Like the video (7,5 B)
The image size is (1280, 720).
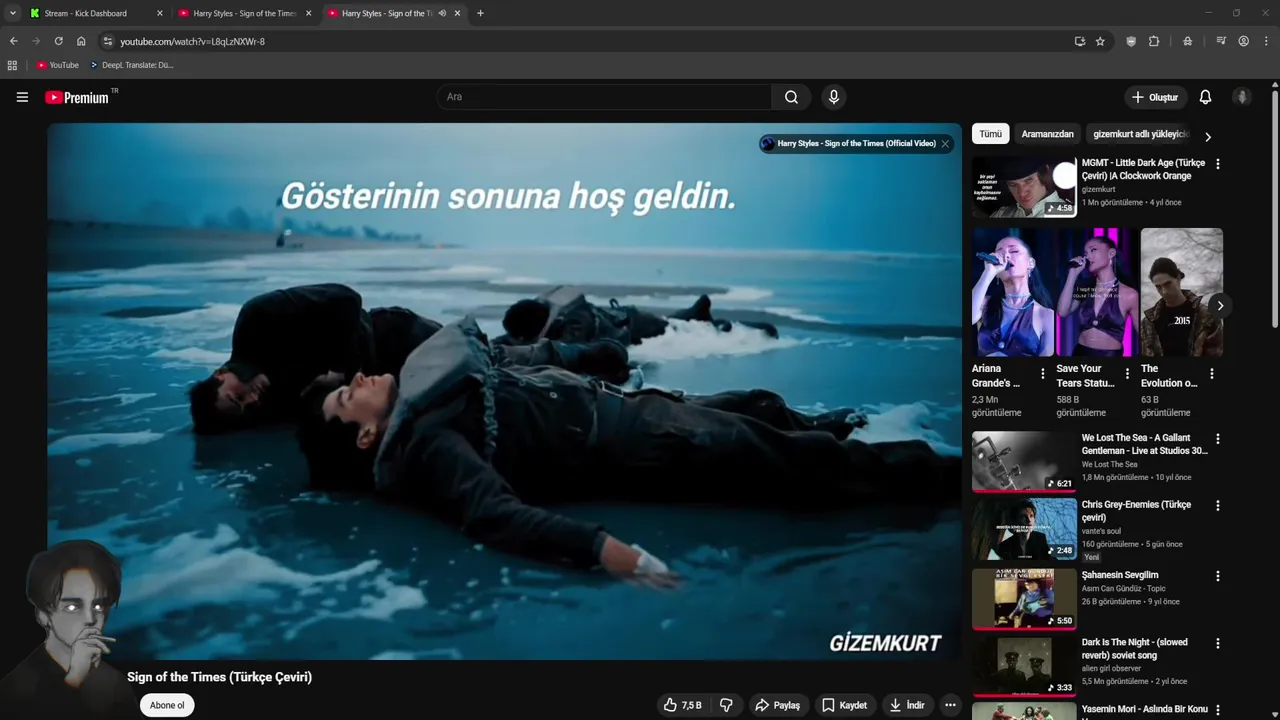[x=683, y=705]
